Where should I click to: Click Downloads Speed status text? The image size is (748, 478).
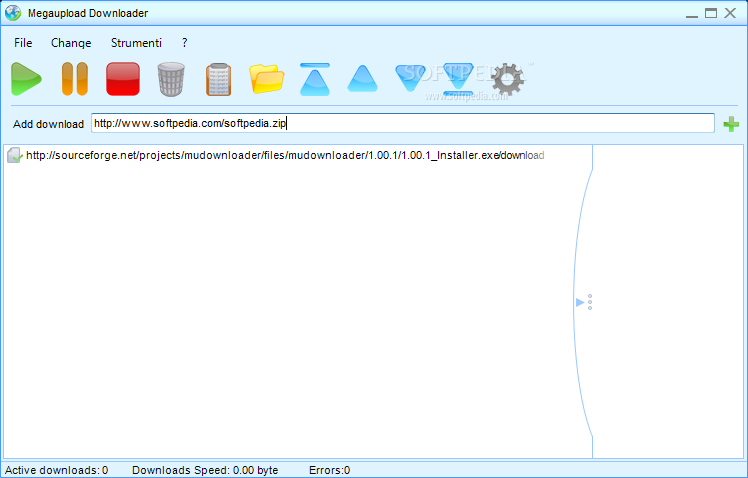click(x=205, y=470)
